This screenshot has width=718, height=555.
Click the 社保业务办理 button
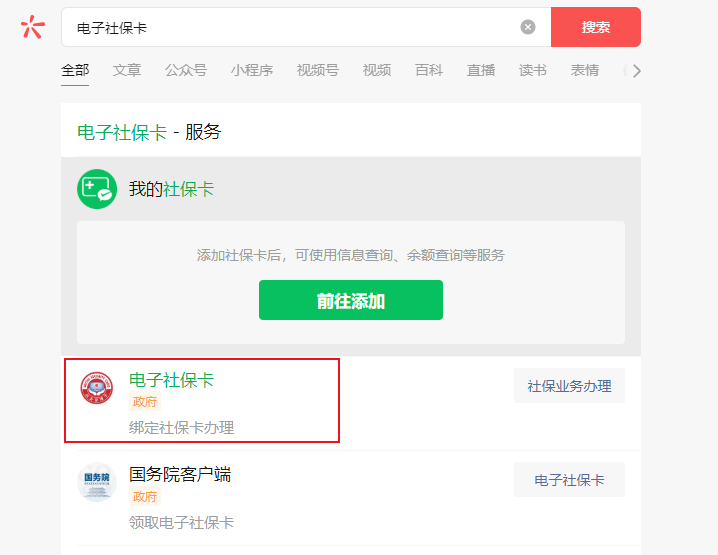569,386
